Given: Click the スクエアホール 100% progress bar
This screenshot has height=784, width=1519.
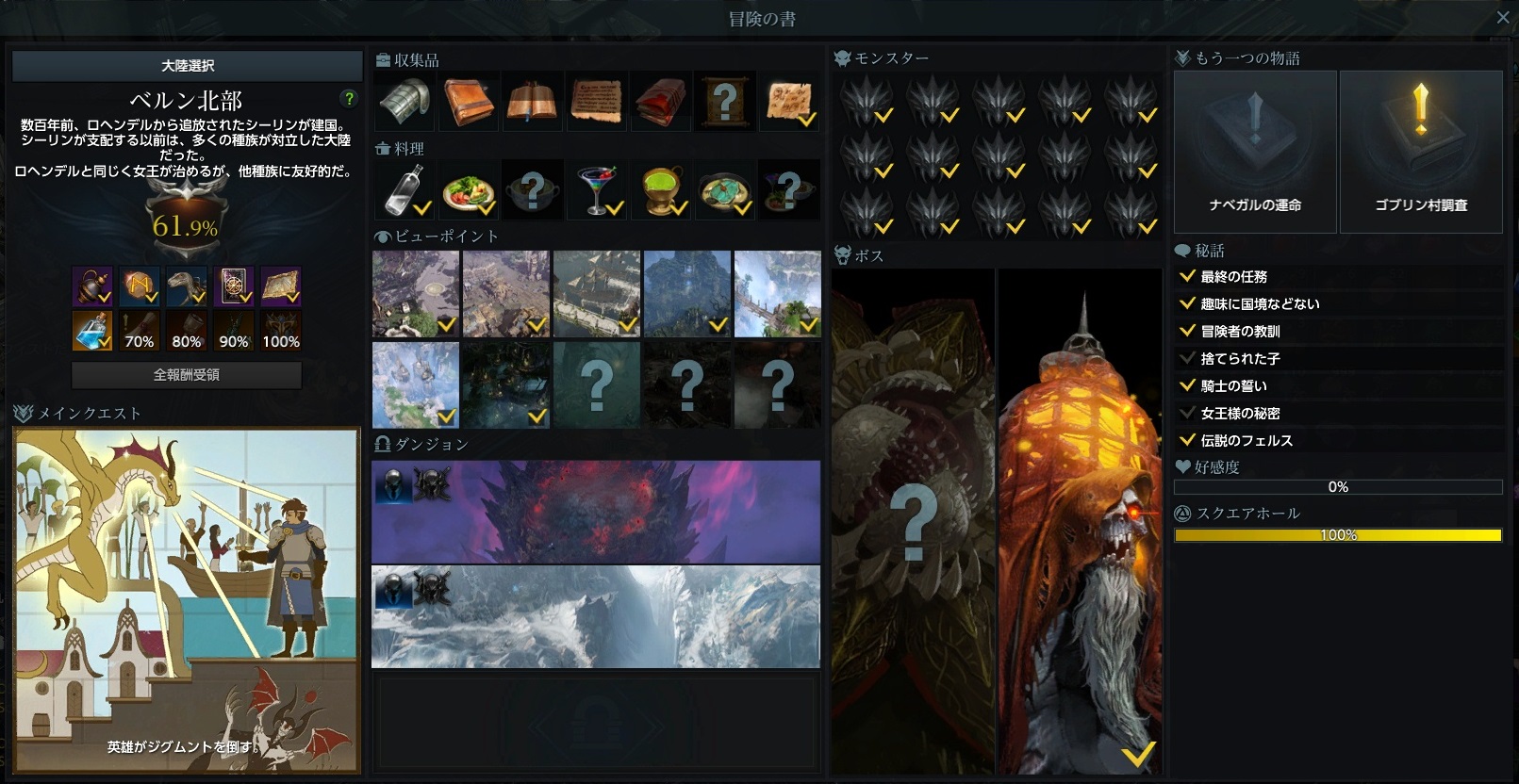Looking at the screenshot, I should tap(1338, 535).
